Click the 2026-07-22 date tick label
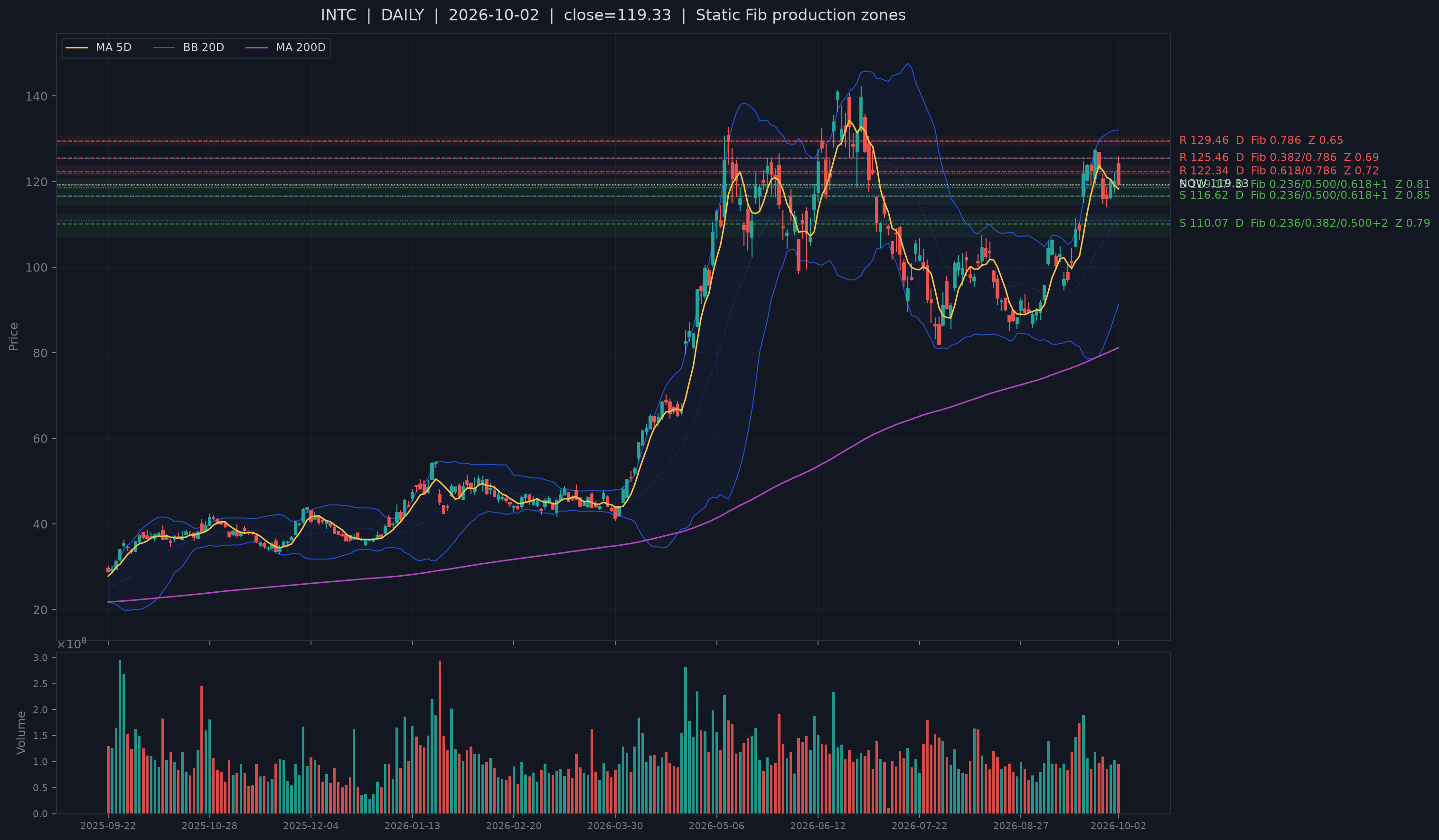This screenshot has height=840, width=1439. coord(919,826)
